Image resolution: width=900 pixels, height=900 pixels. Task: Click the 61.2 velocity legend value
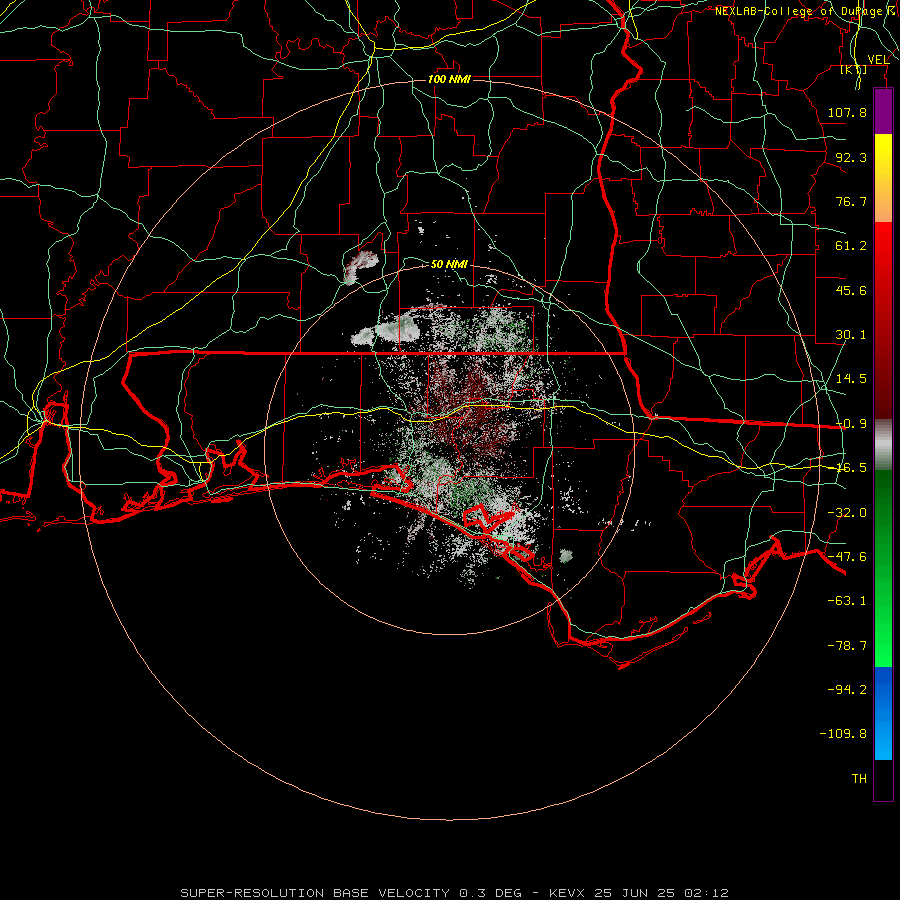pos(851,246)
